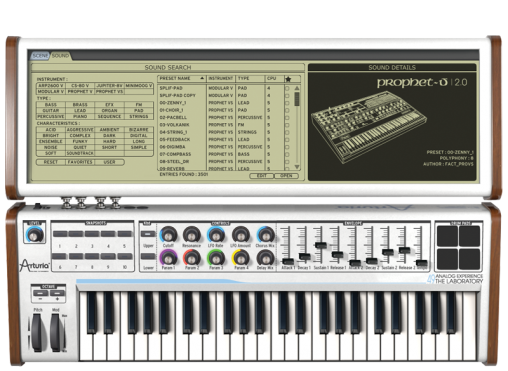The width and height of the screenshot is (508, 371).
Task: Click the Chorus Mix knob
Action: 265,235
